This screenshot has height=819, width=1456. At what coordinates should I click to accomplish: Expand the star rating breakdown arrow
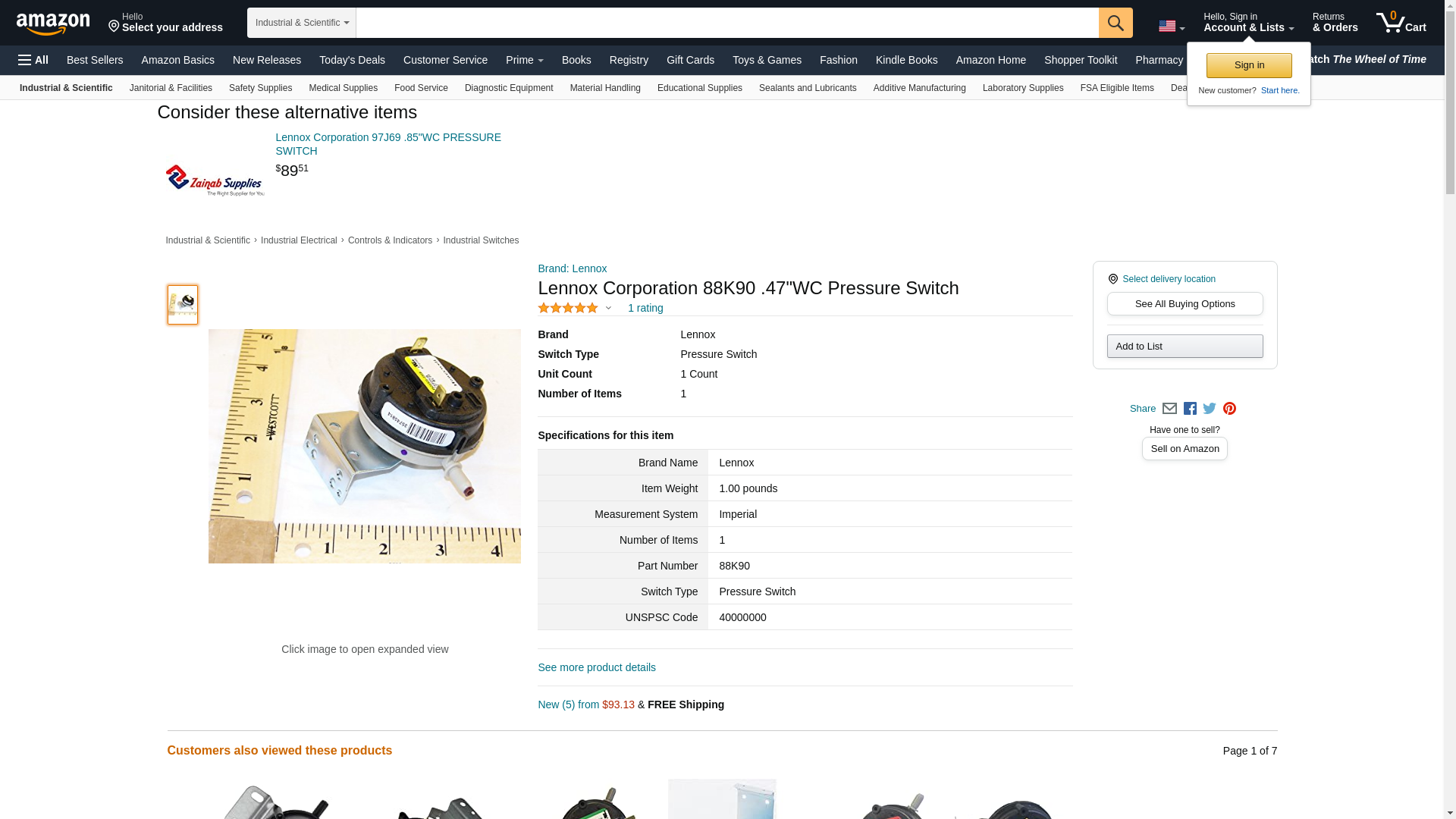[608, 308]
